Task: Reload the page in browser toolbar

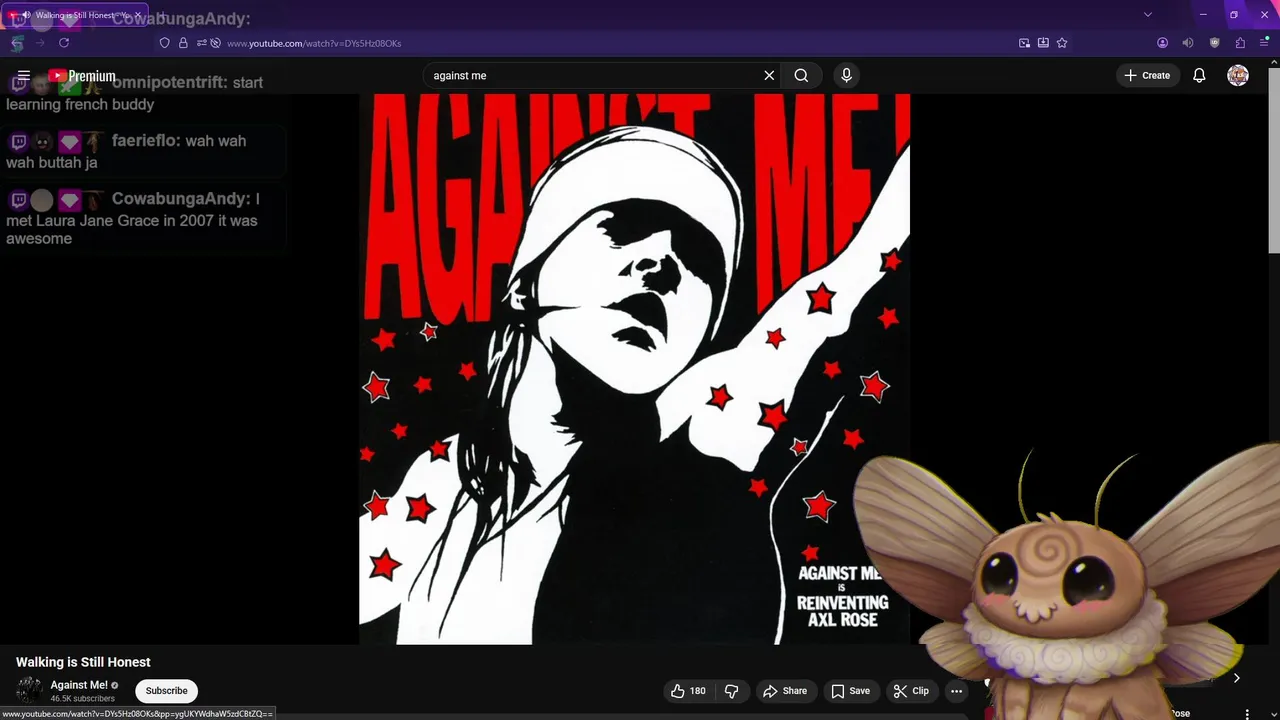Action: tap(64, 43)
